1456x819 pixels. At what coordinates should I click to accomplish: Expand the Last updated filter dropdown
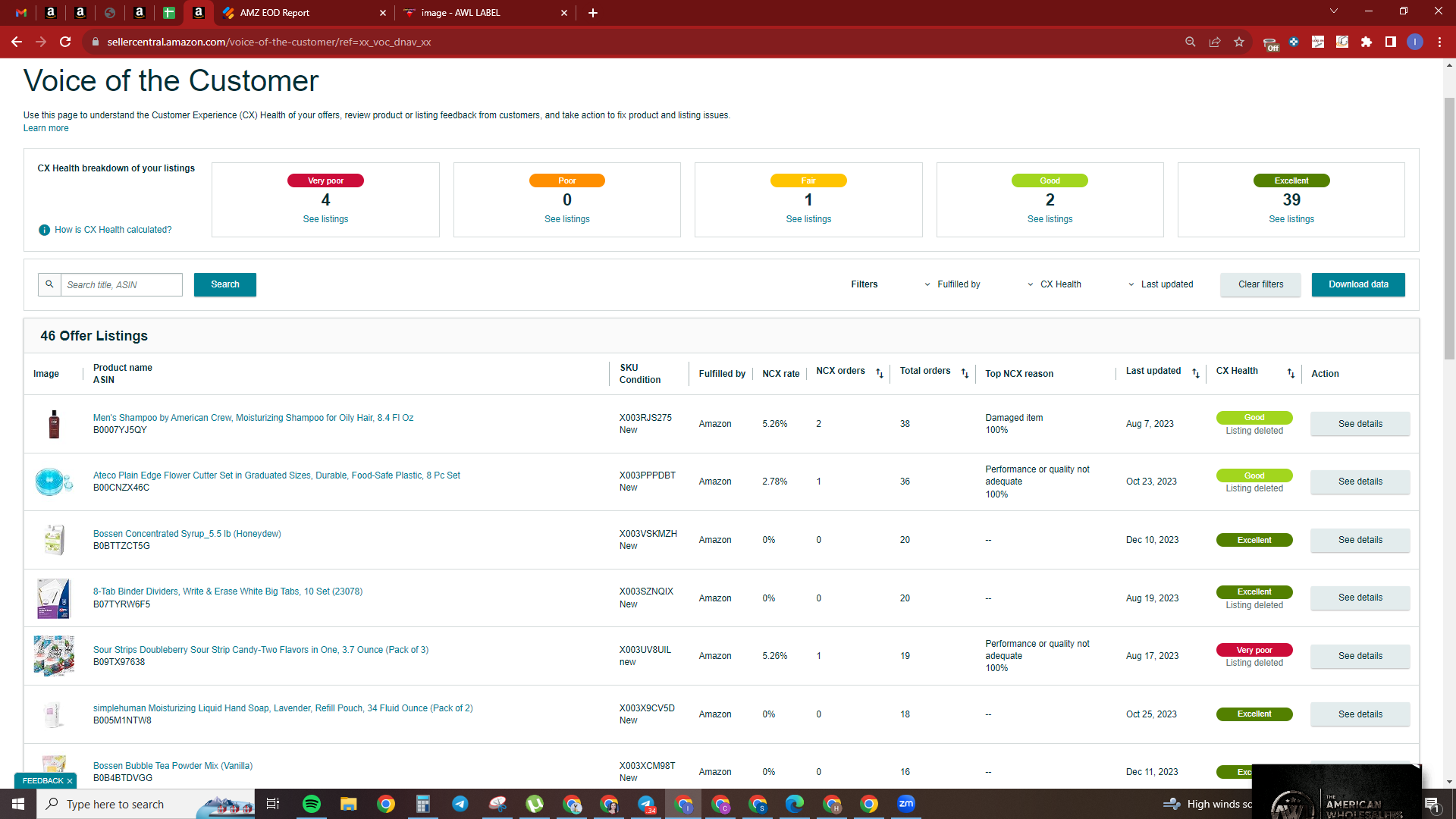tap(1161, 284)
